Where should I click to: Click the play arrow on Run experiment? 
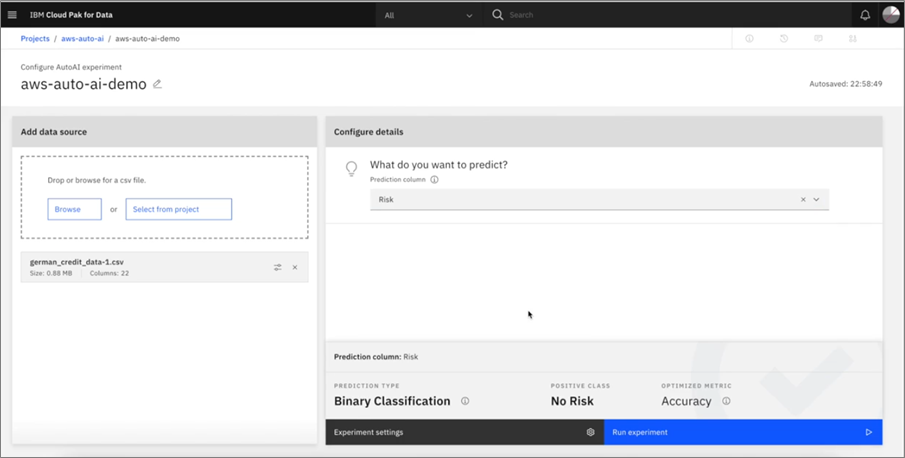(x=869, y=432)
